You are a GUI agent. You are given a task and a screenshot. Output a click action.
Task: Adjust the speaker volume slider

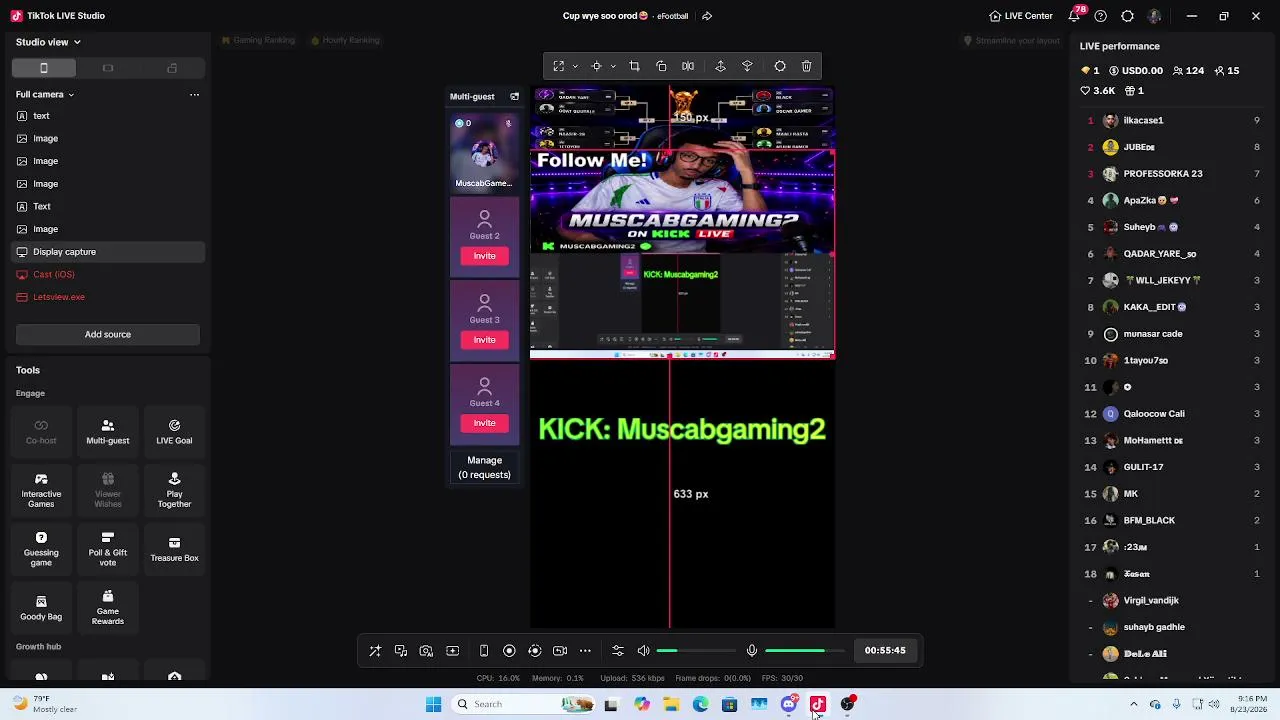(x=694, y=651)
